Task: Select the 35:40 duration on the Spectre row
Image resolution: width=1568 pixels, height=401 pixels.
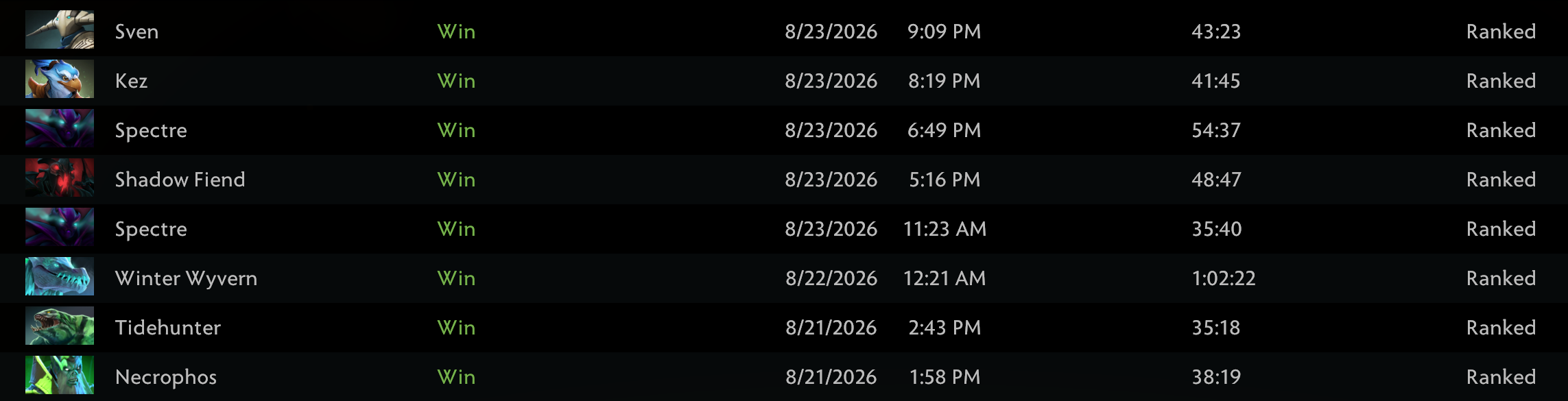Action: pyautogui.click(x=1217, y=229)
